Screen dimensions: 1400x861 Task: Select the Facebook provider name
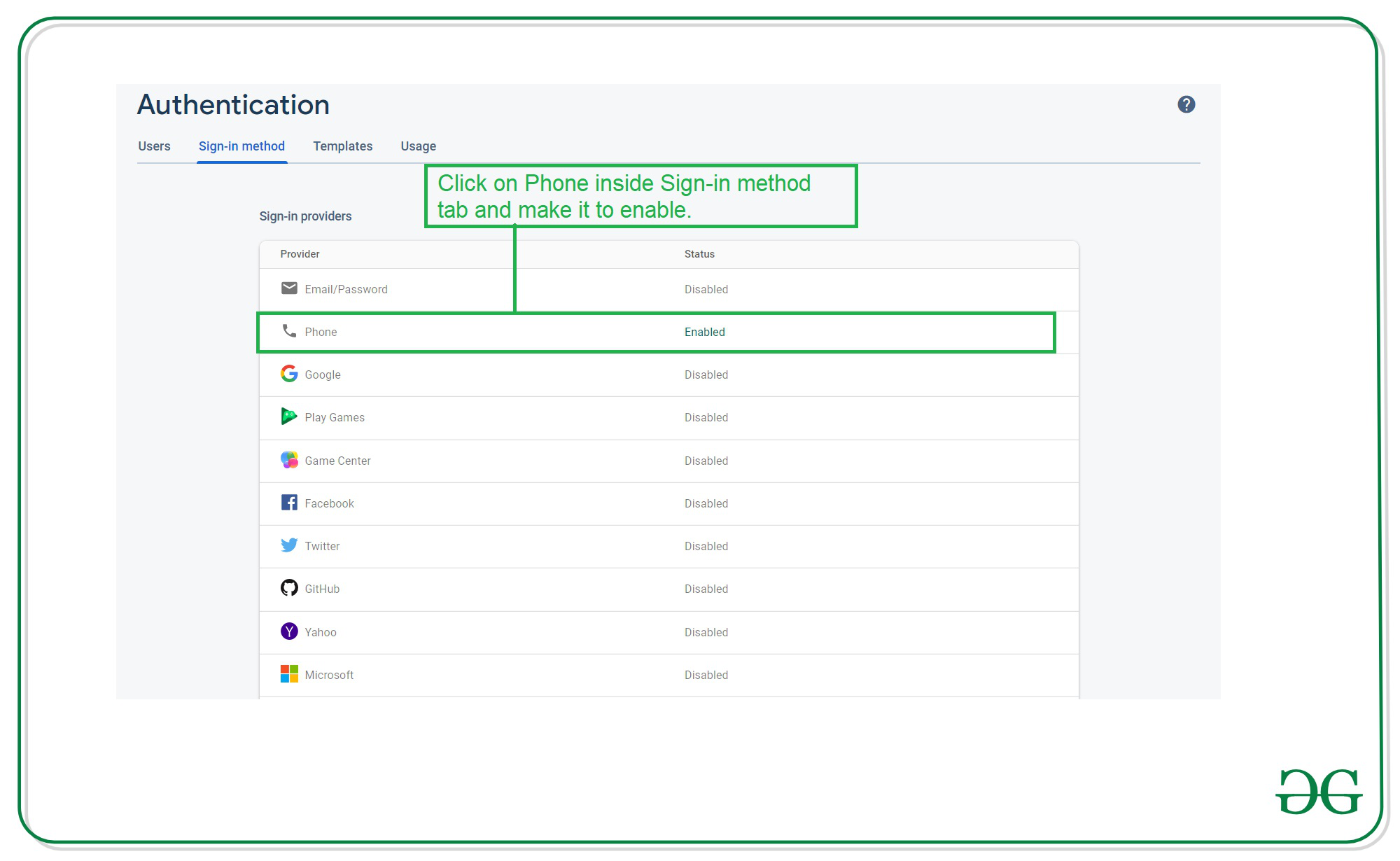pos(329,503)
